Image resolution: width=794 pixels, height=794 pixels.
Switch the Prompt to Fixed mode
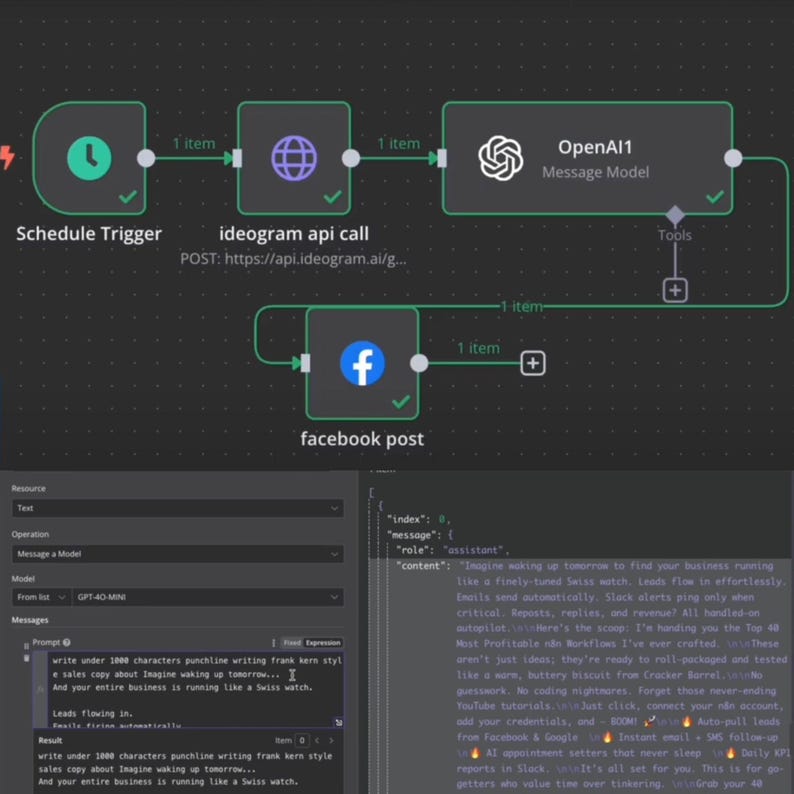click(292, 643)
